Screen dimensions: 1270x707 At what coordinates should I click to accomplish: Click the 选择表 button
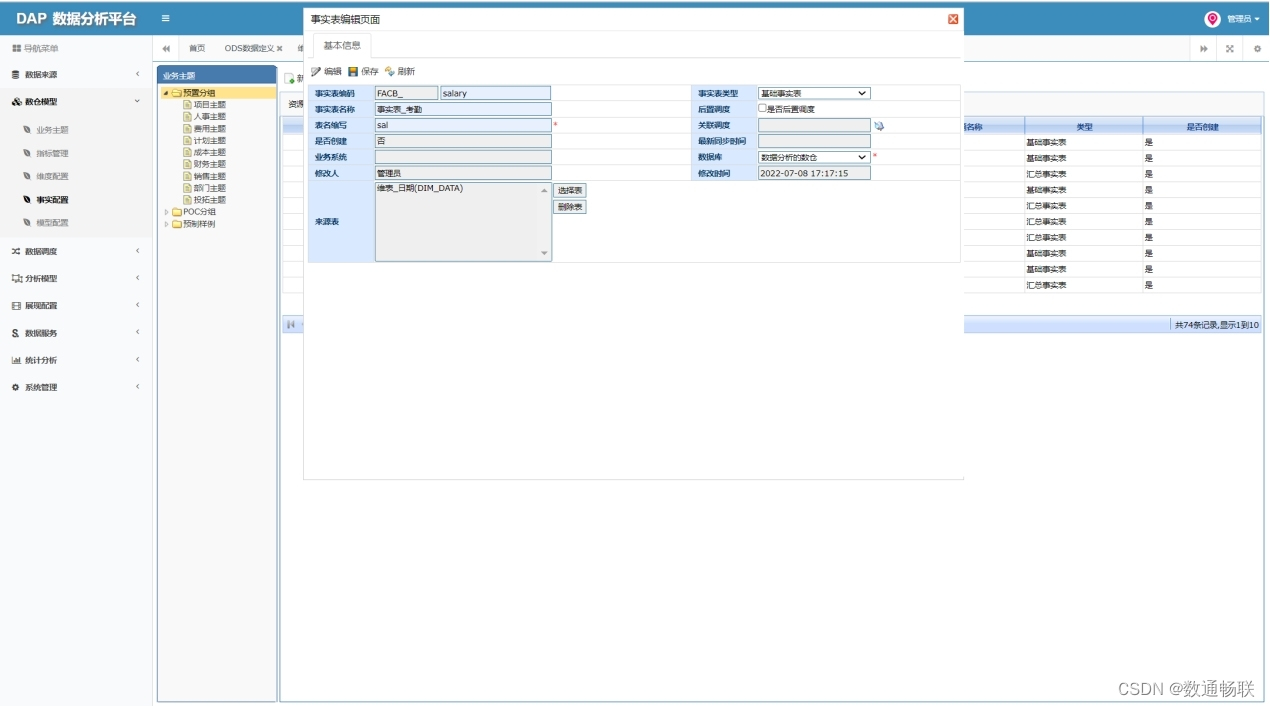pyautogui.click(x=570, y=190)
